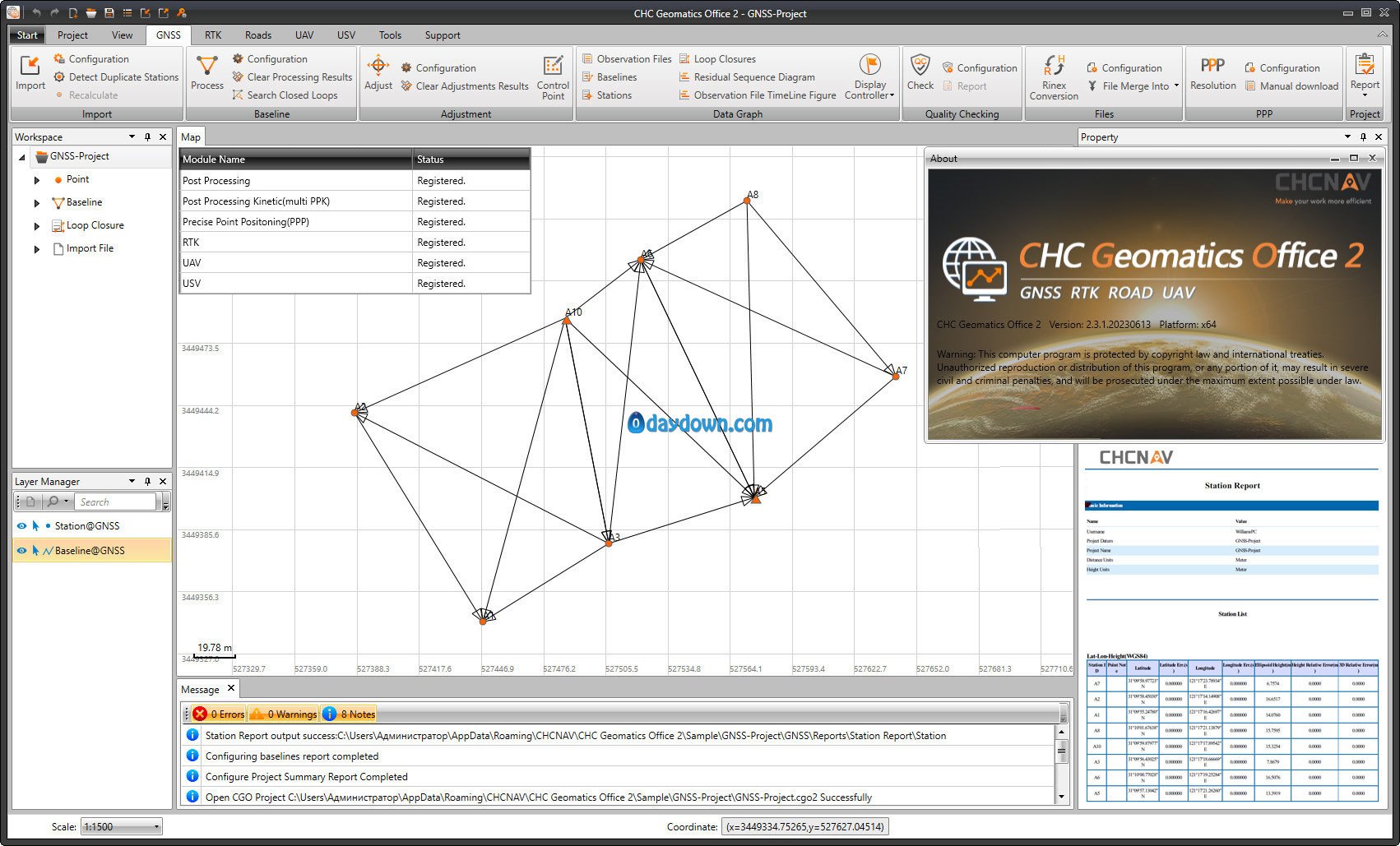Pin the Layer Manager panel
This screenshot has height=846, width=1400.
[x=147, y=482]
